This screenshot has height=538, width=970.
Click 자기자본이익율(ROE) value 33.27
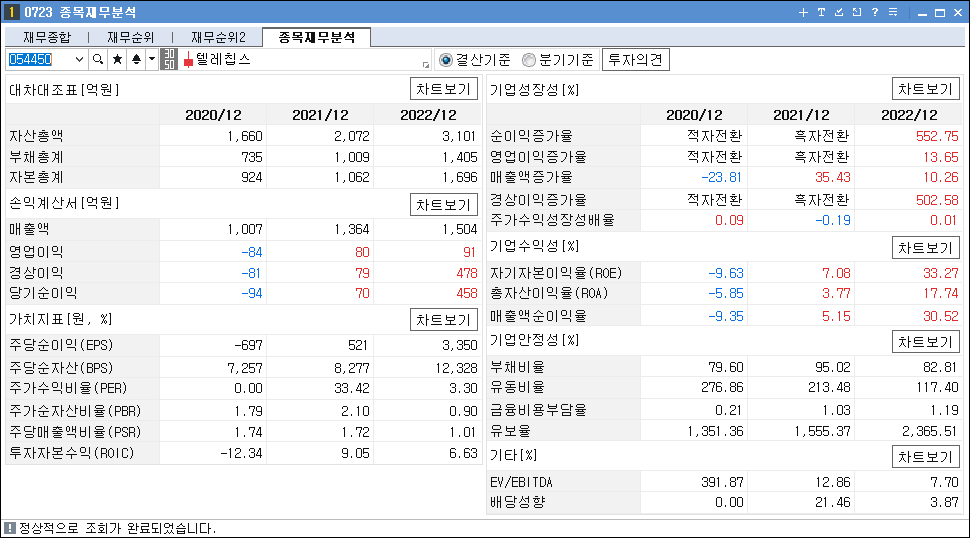pos(941,273)
